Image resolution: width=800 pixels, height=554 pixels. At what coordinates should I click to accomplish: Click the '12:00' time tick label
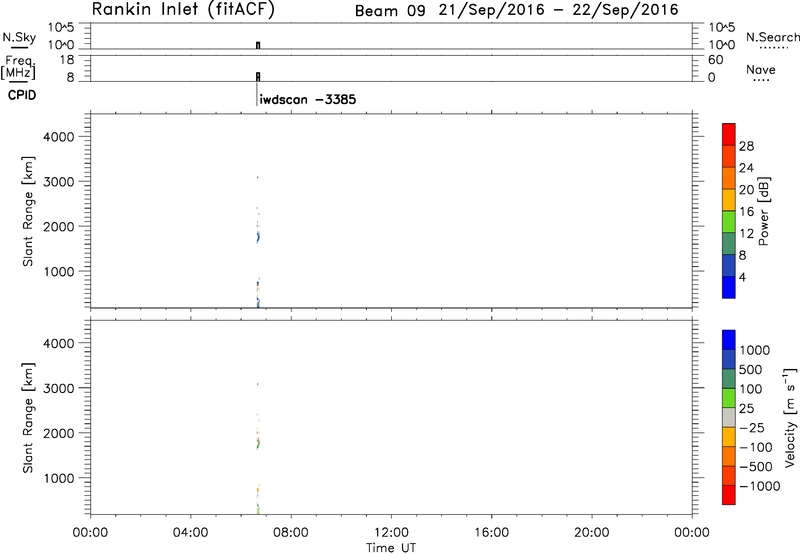pyautogui.click(x=391, y=533)
